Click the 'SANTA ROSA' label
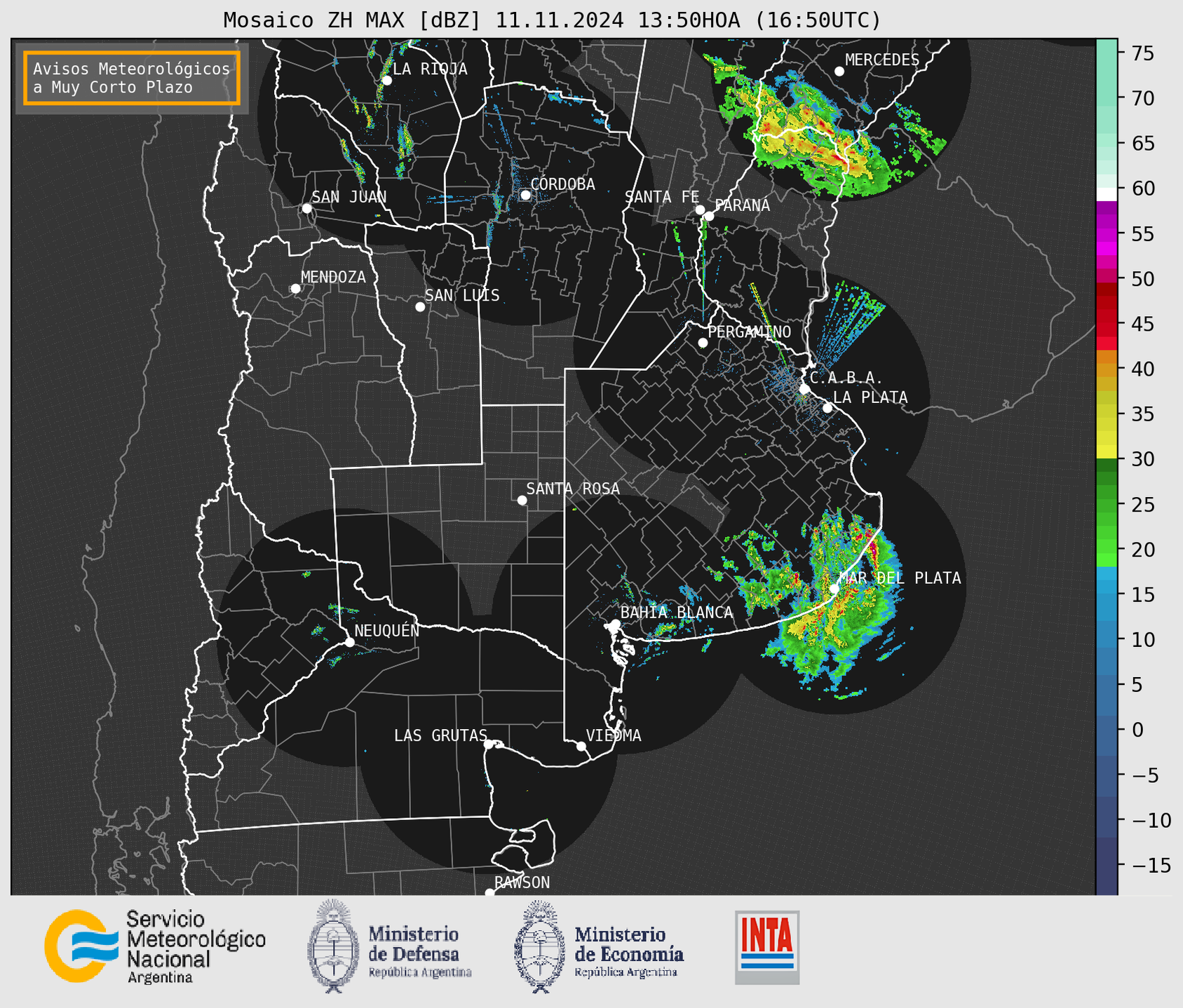Viewport: 1183px width, 1008px height. (x=573, y=489)
